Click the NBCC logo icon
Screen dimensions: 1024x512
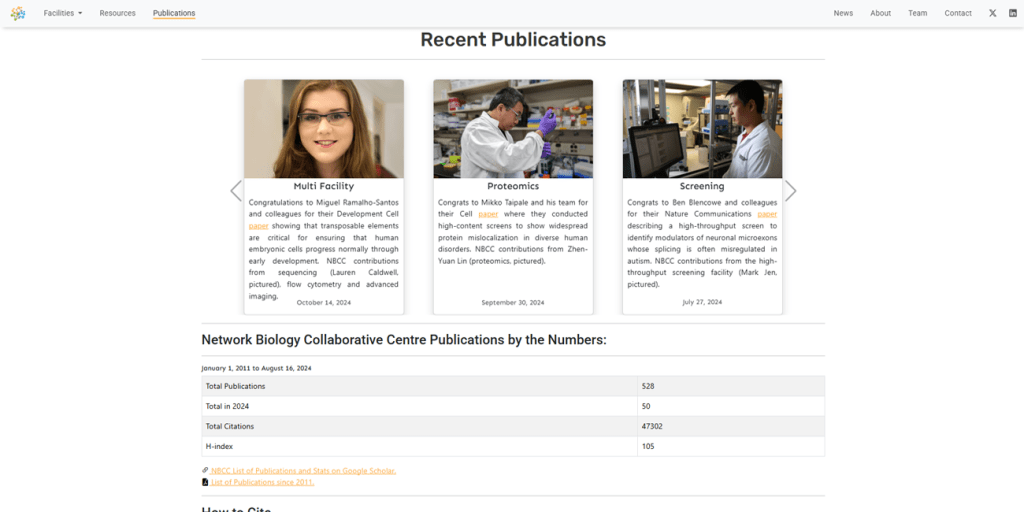tap(18, 13)
